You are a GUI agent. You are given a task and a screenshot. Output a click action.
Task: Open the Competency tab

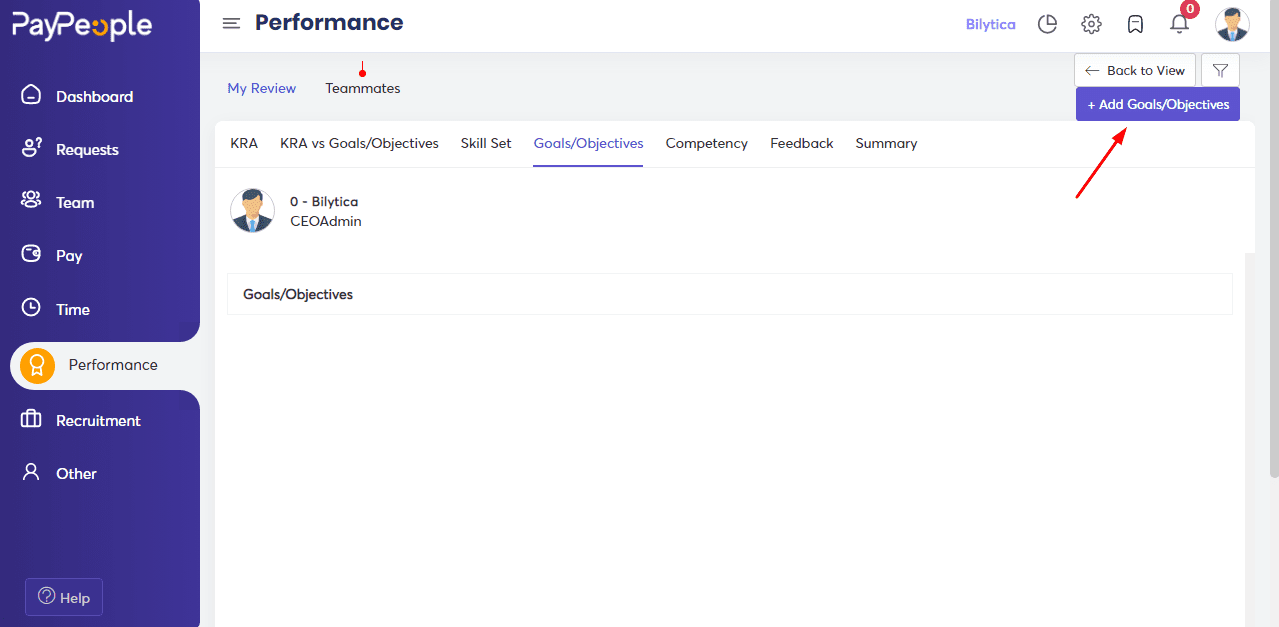click(x=707, y=143)
